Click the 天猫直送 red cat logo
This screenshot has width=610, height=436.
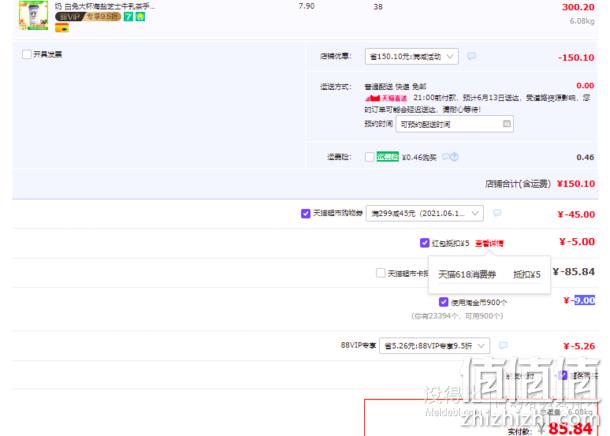coord(386,98)
